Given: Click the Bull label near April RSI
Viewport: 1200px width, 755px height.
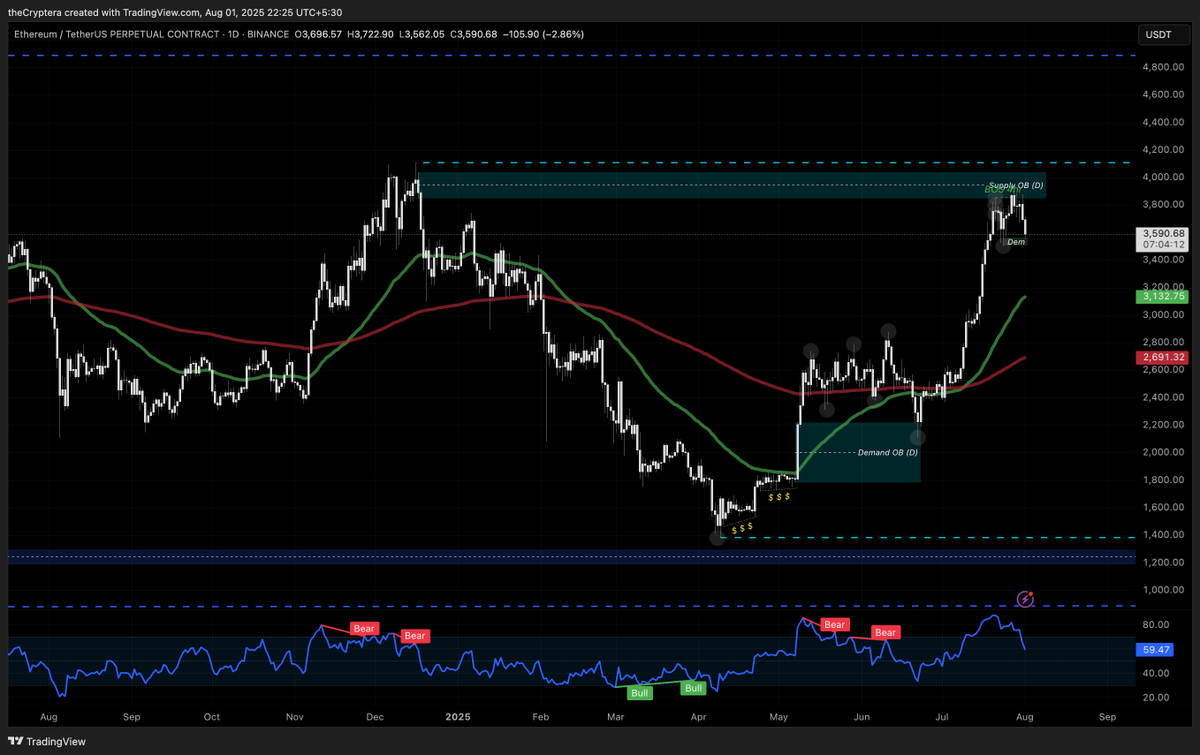Looking at the screenshot, I should point(694,688).
